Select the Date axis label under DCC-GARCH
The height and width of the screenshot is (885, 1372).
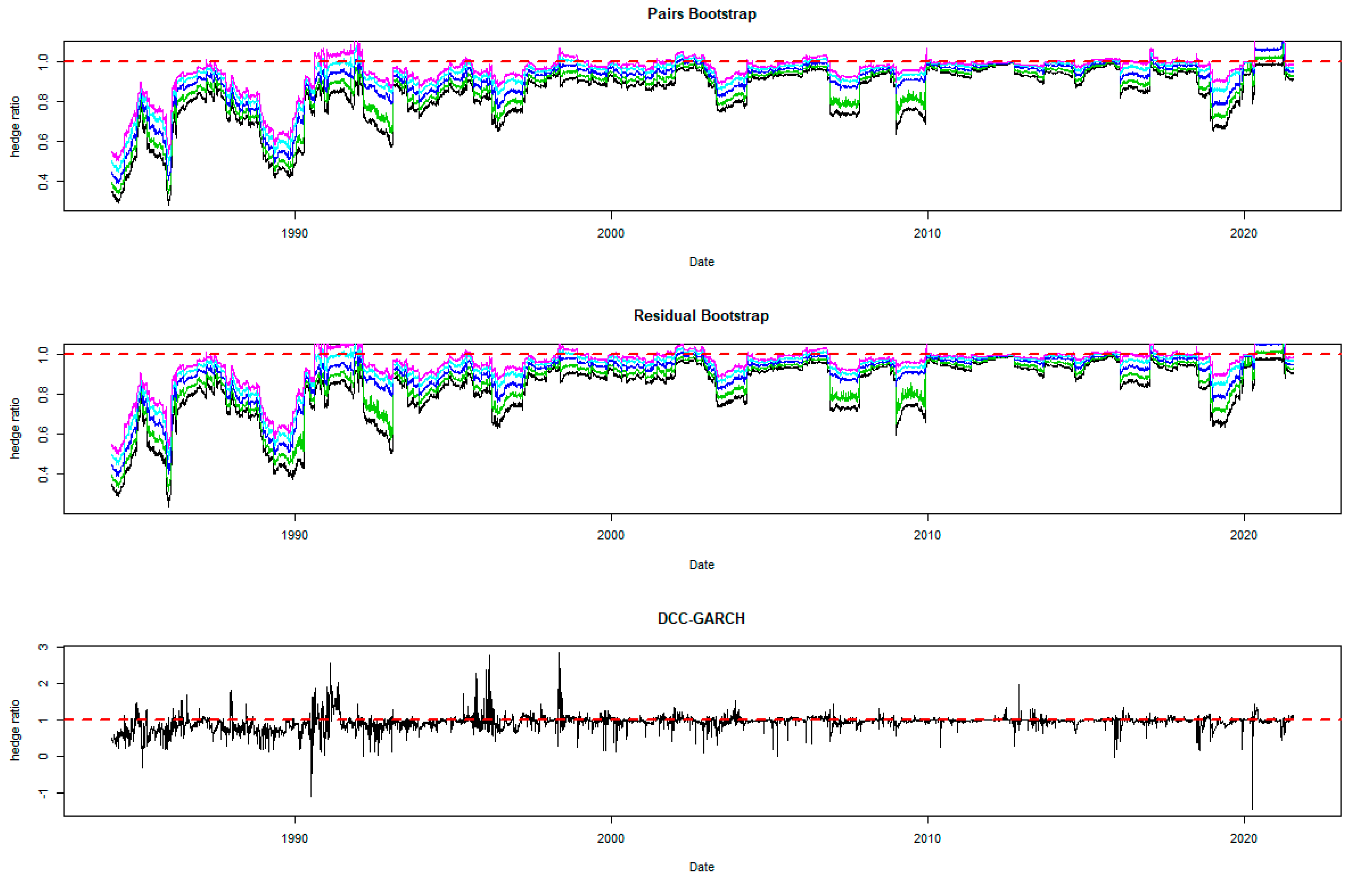point(701,866)
